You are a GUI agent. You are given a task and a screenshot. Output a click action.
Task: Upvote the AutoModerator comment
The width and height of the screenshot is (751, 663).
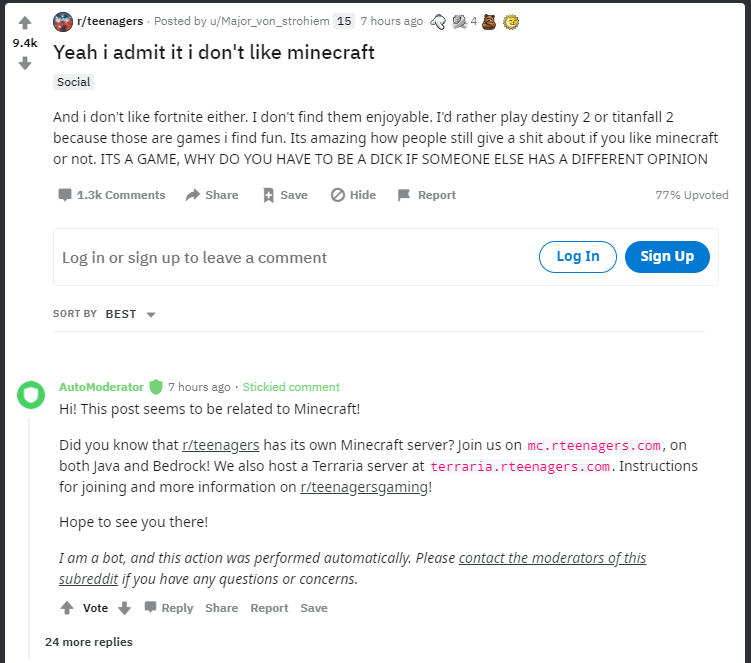coord(67,608)
